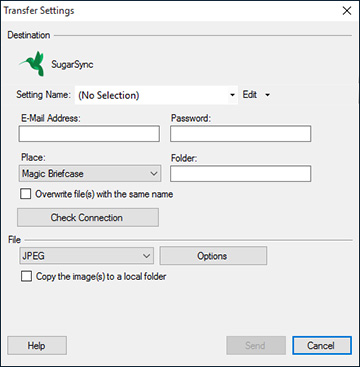This screenshot has height=367, width=360.
Task: Click the Help button
Action: point(37,345)
